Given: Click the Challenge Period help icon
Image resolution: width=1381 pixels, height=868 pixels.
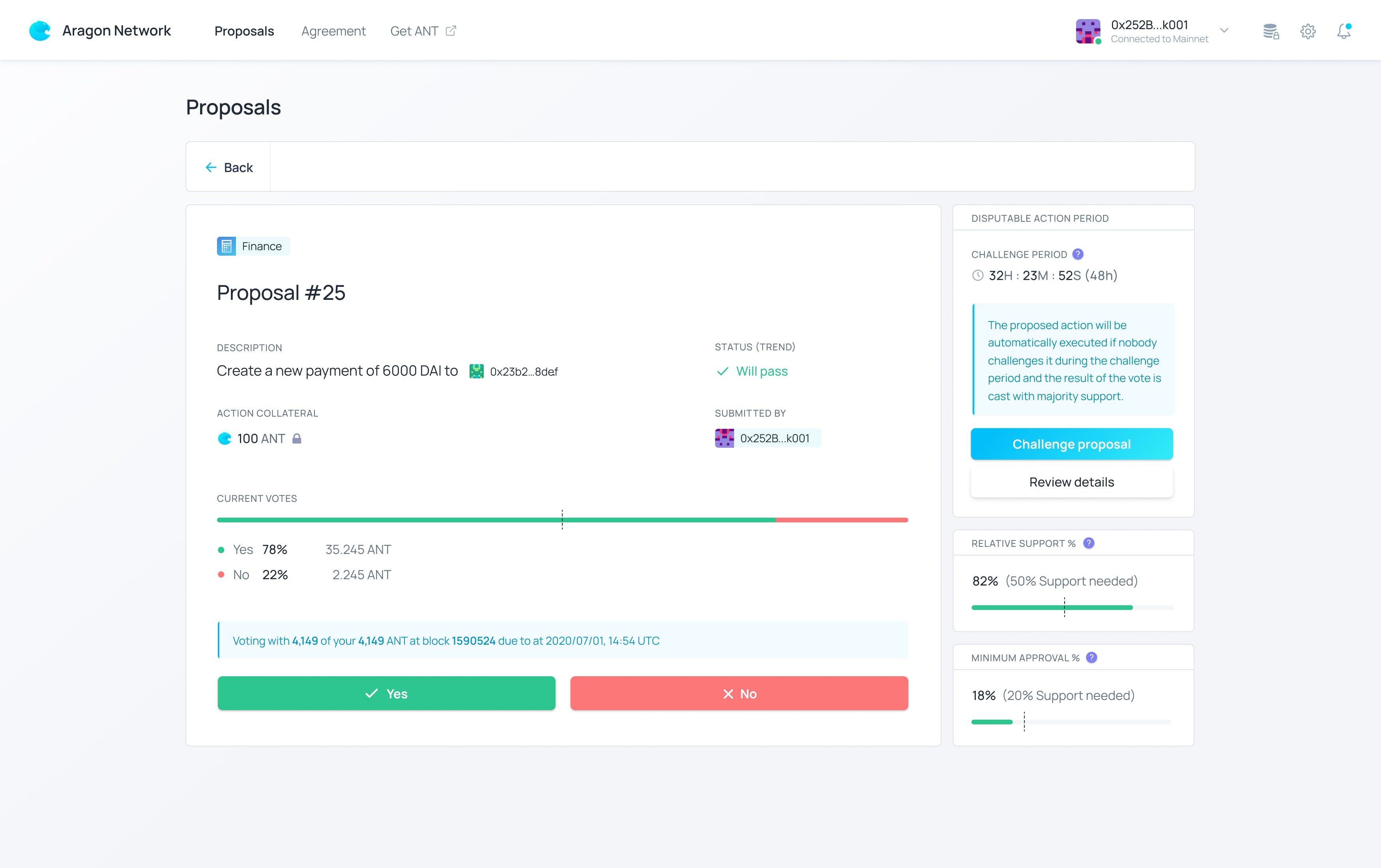Looking at the screenshot, I should click(x=1078, y=254).
